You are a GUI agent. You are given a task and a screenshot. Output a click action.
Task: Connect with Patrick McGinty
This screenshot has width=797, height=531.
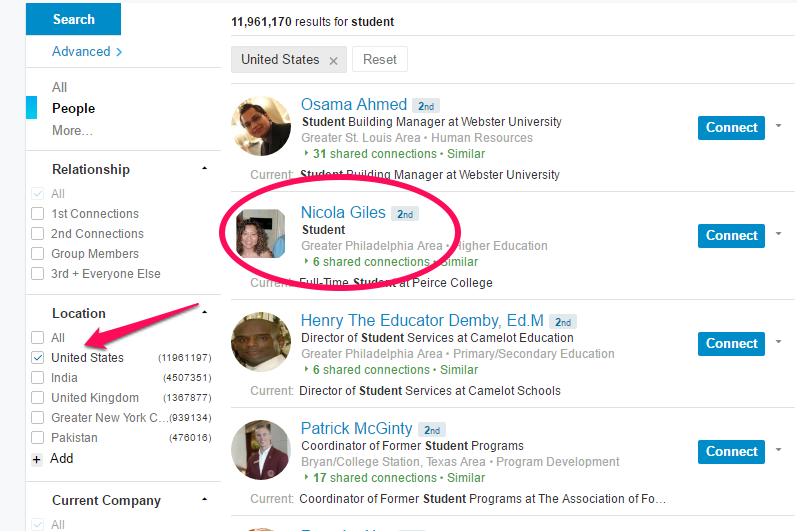point(731,452)
